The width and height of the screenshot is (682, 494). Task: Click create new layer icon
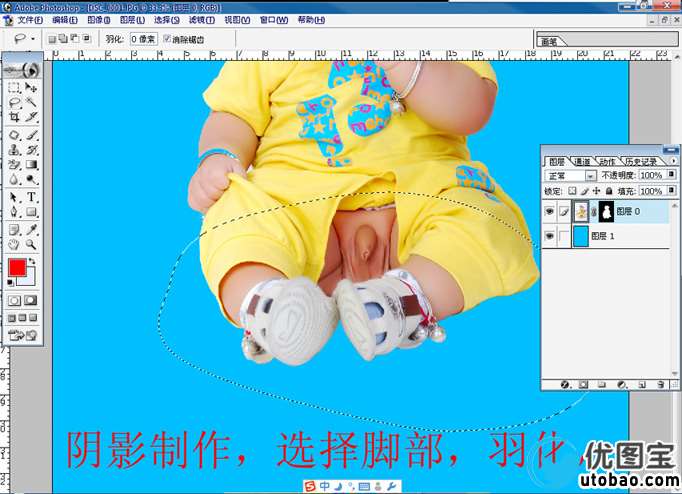pyautogui.click(x=642, y=384)
